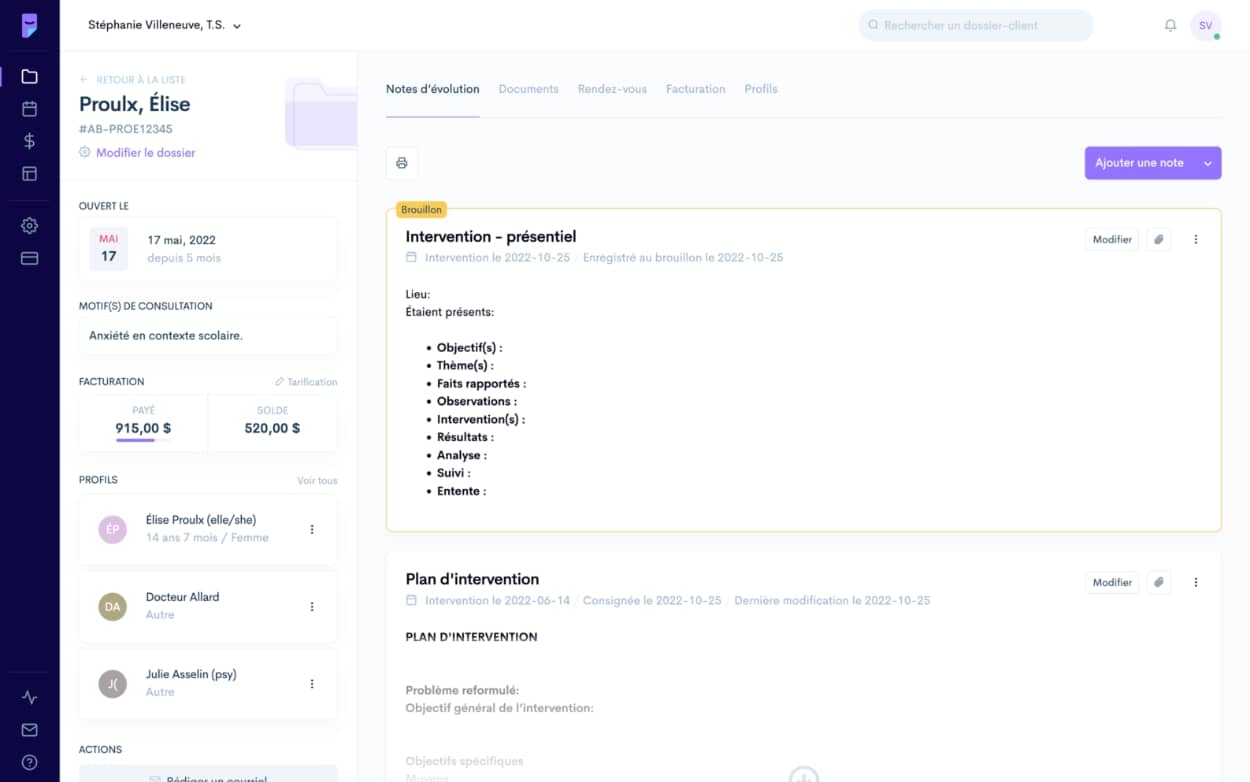1250x782 pixels.
Task: Open the client folders sidebar icon
Action: (29, 76)
